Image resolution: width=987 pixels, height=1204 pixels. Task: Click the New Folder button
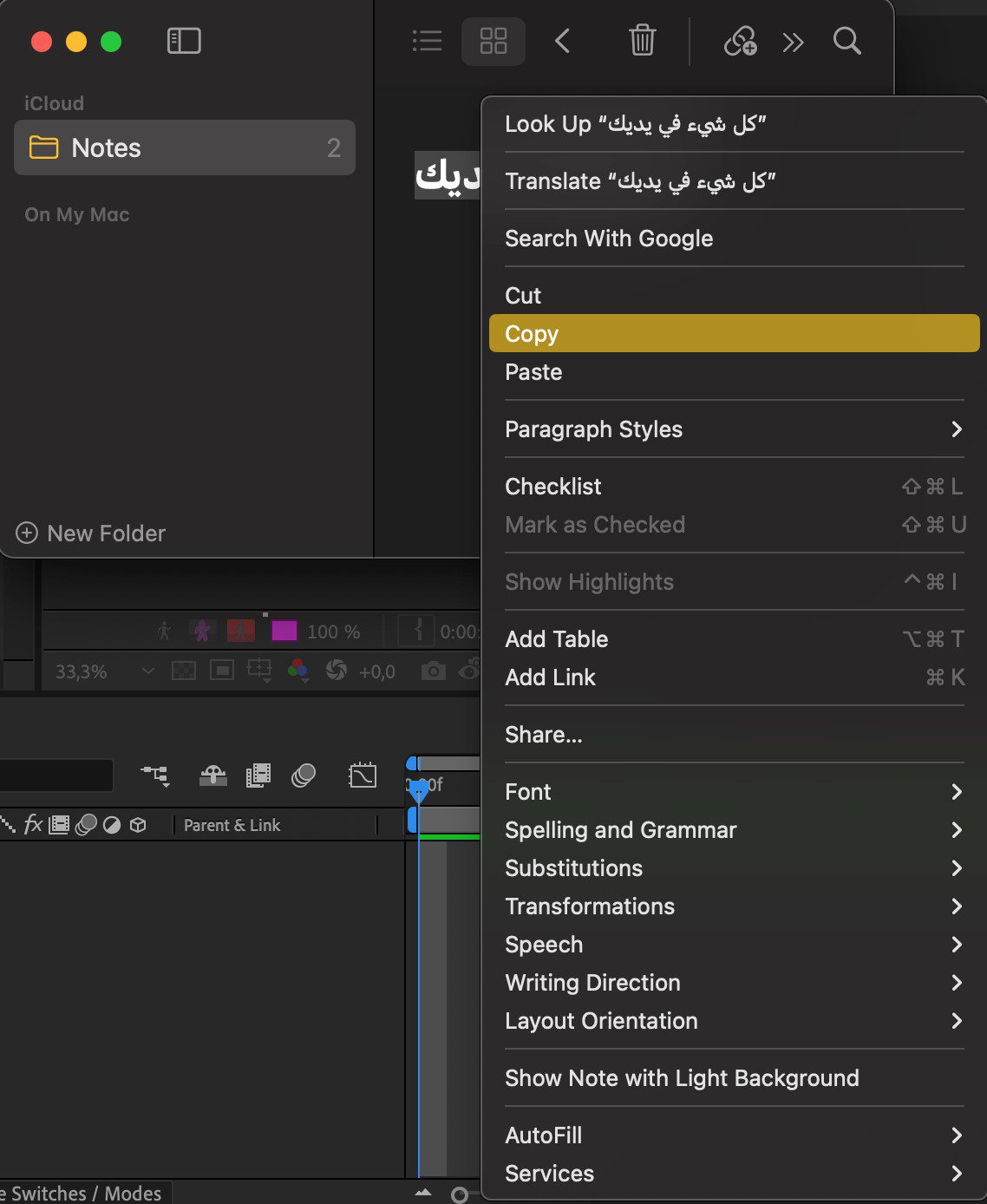[x=91, y=533]
